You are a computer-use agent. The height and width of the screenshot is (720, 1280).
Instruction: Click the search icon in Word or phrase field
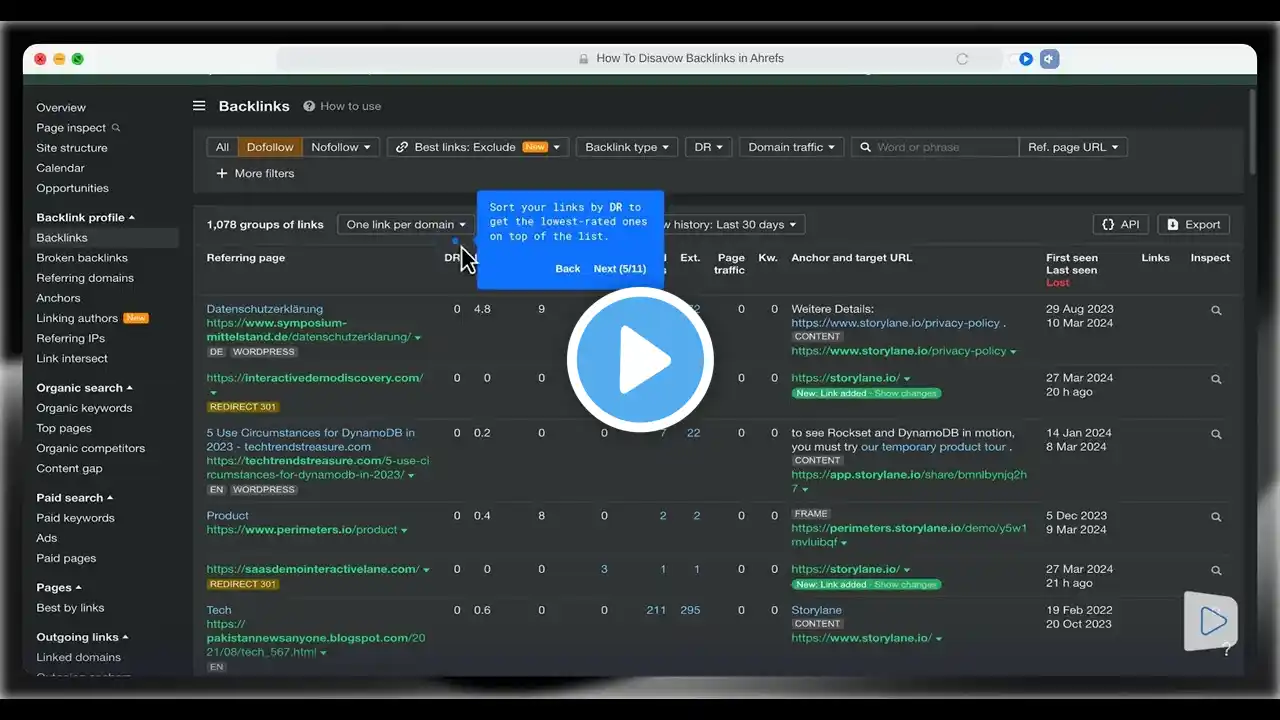click(864, 147)
